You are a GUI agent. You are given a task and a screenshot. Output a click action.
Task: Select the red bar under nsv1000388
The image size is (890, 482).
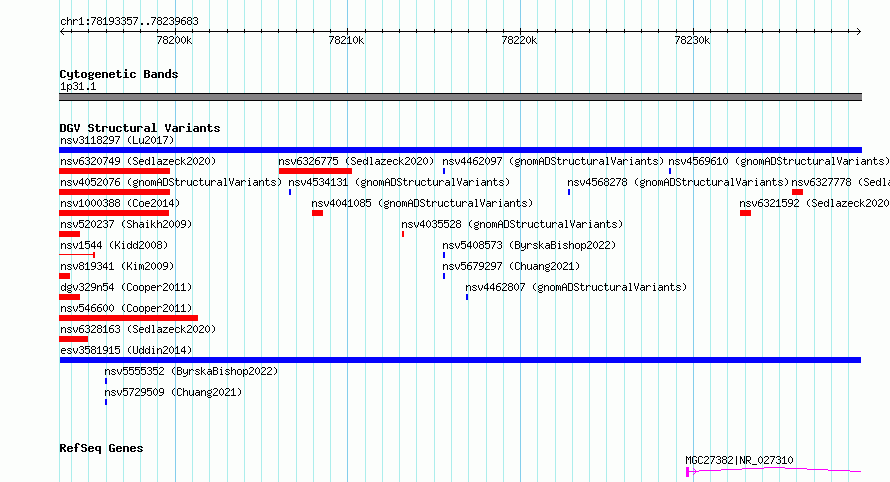tap(114, 213)
